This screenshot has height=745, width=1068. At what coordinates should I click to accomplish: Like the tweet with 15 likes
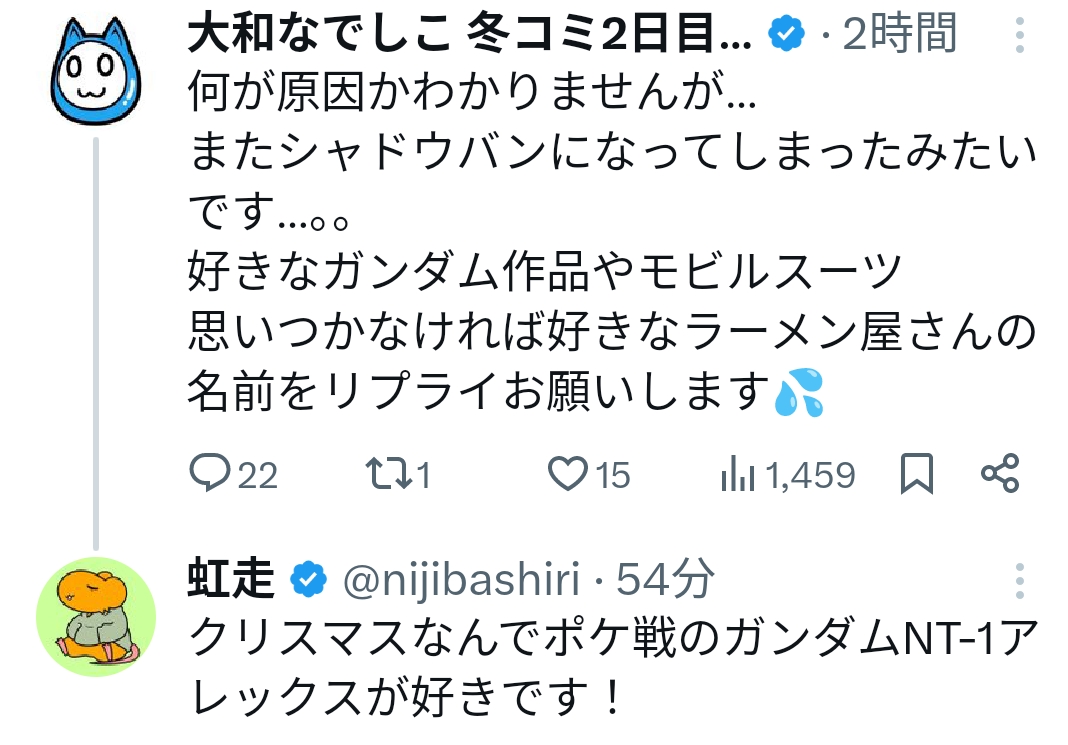570,474
